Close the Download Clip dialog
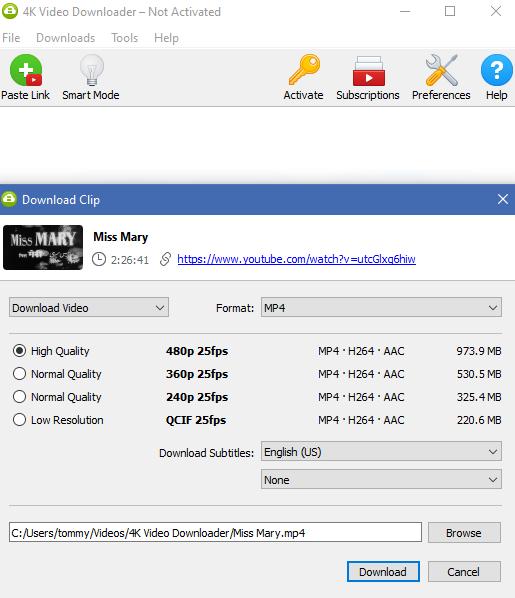Image resolution: width=515 pixels, height=598 pixels. click(x=503, y=199)
